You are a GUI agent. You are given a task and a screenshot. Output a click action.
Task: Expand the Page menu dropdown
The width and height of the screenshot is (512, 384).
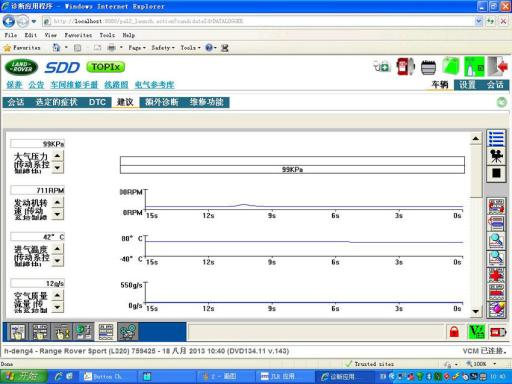coord(137,48)
